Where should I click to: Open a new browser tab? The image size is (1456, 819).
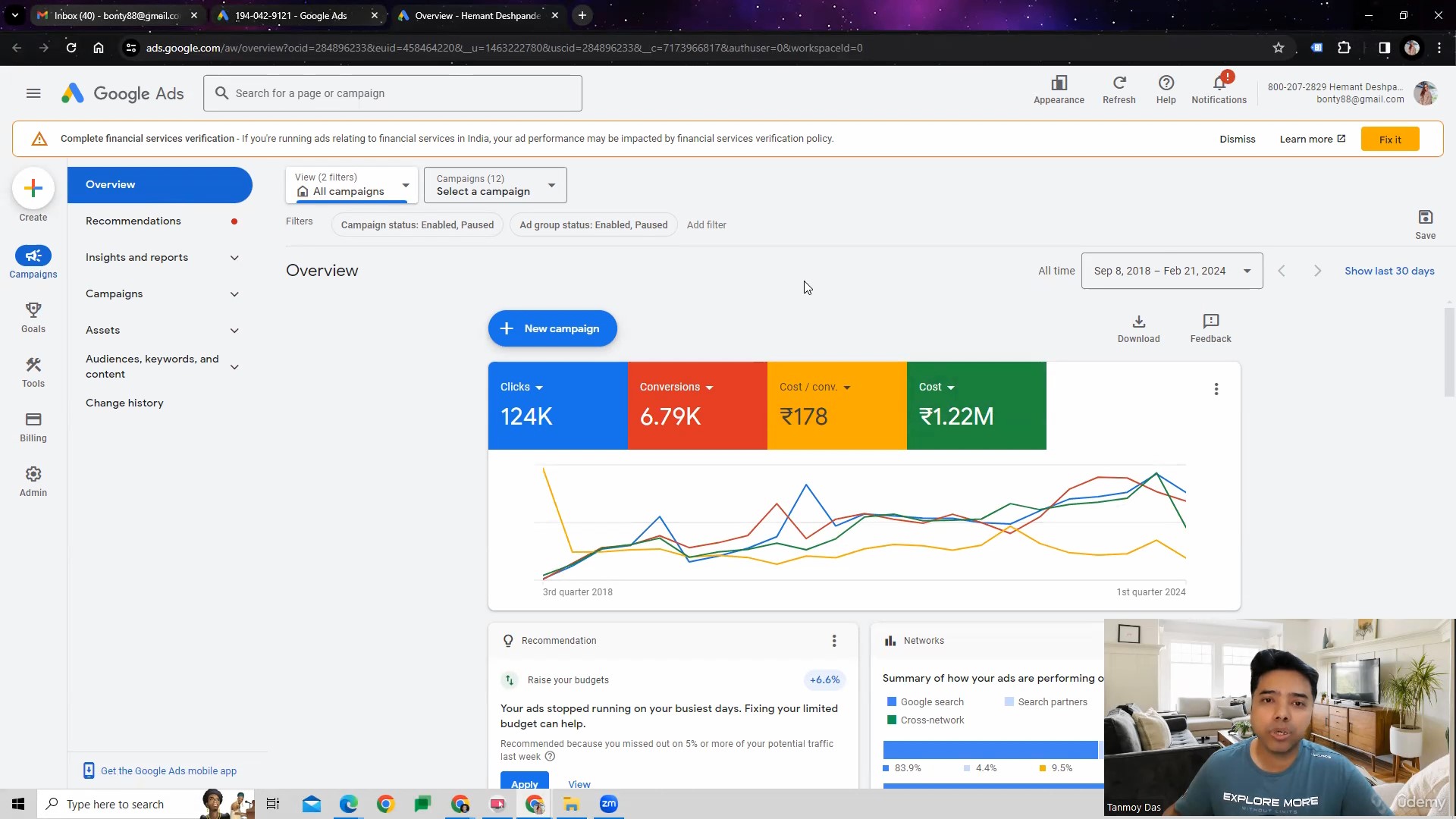click(582, 15)
